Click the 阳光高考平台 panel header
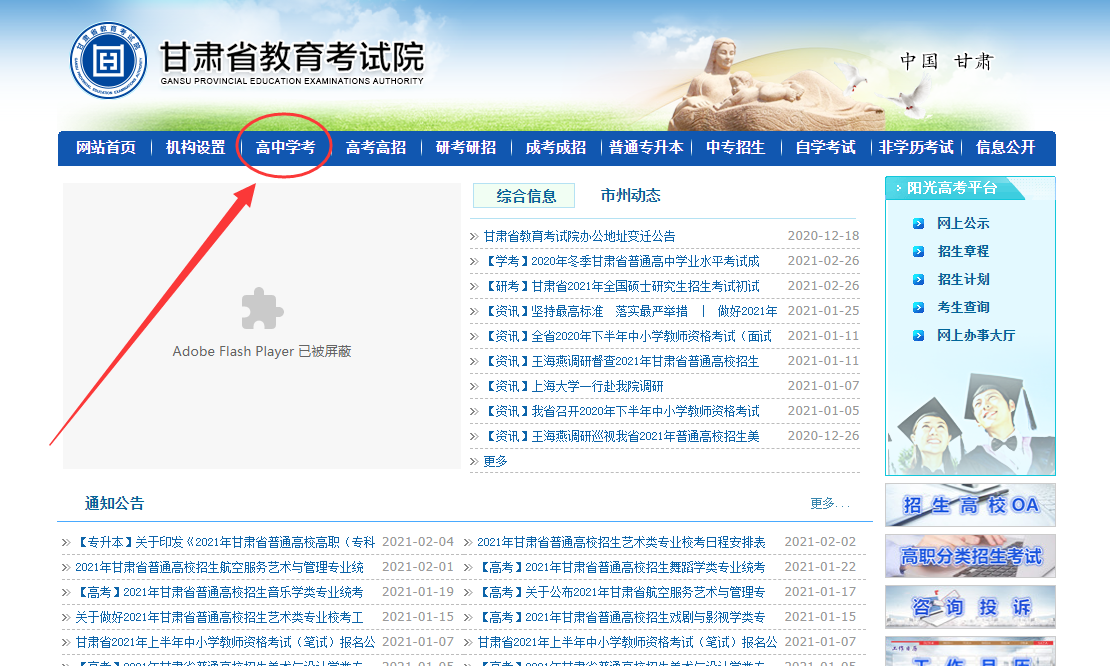Screen dimensions: 1110x666 [952, 188]
